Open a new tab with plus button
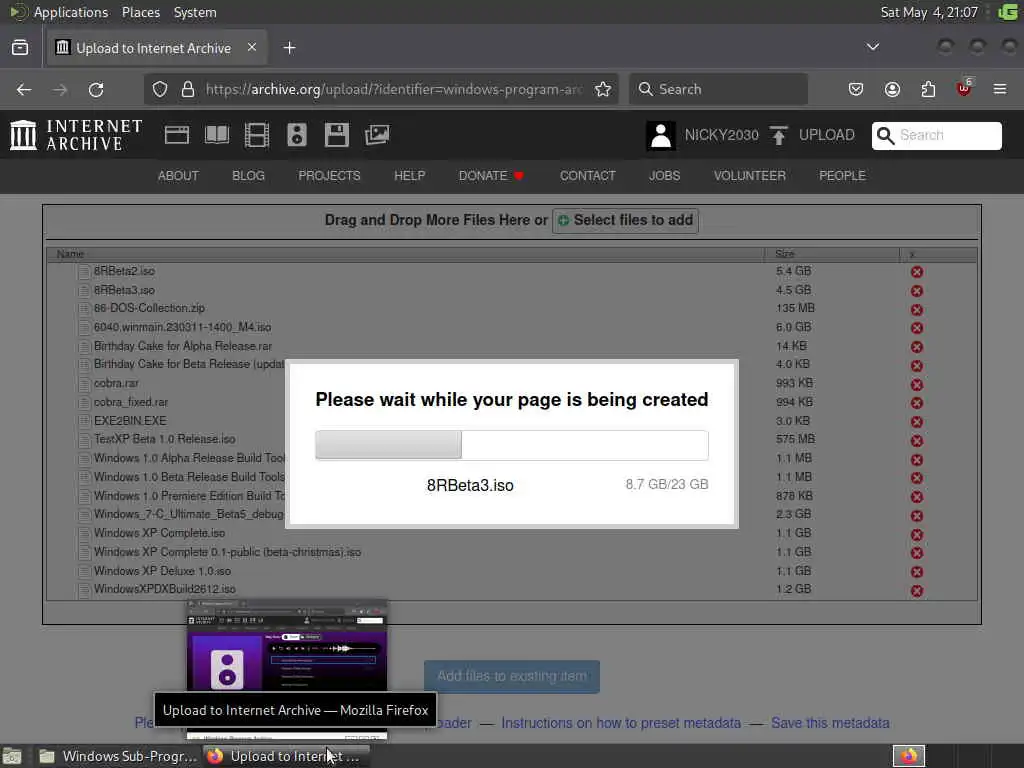This screenshot has width=1024, height=768. tap(289, 48)
